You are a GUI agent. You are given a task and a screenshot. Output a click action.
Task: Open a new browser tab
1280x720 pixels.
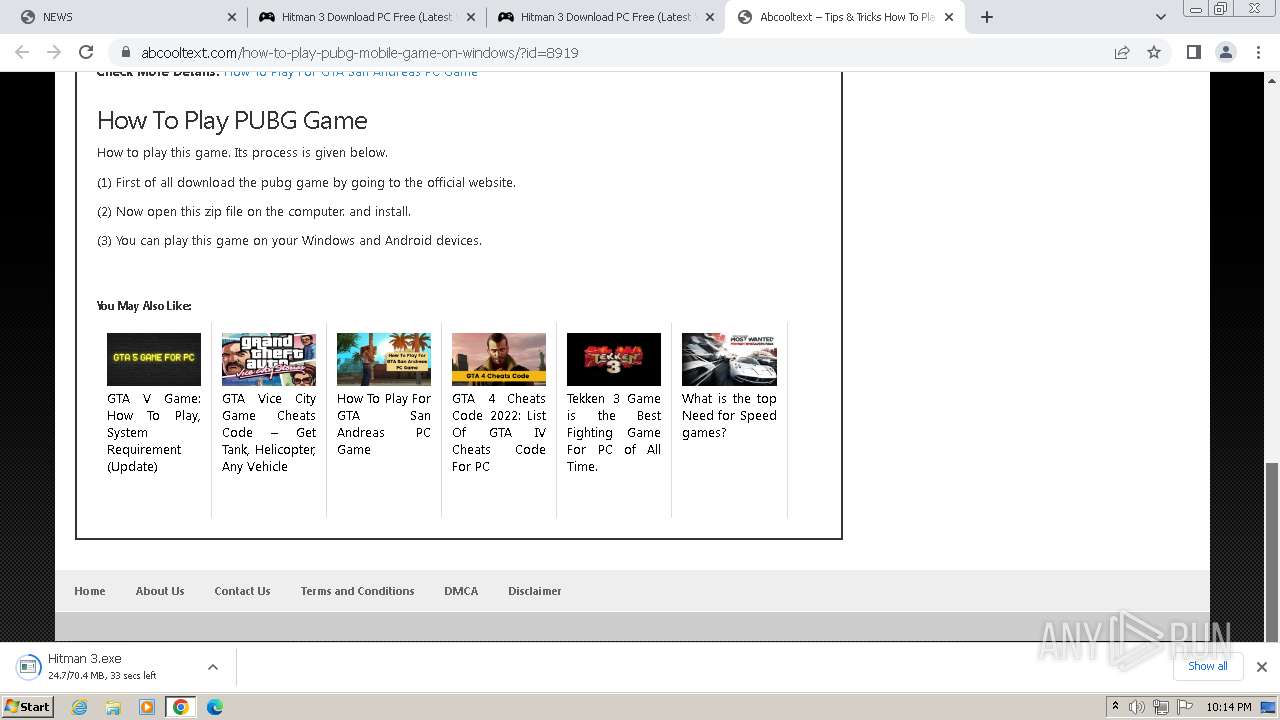(x=987, y=17)
